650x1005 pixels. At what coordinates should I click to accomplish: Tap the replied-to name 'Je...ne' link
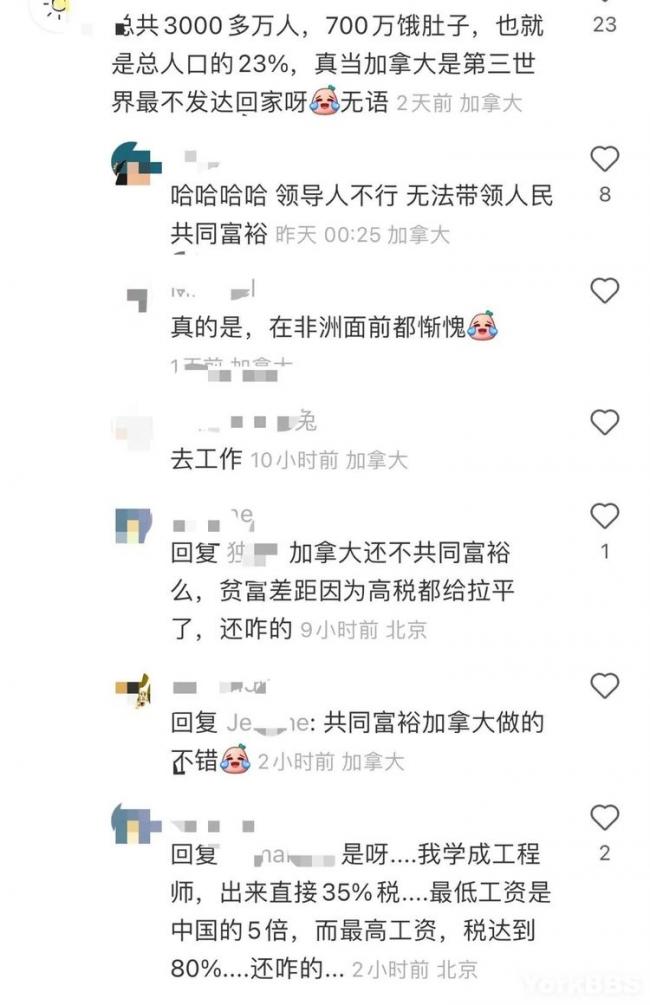click(268, 723)
